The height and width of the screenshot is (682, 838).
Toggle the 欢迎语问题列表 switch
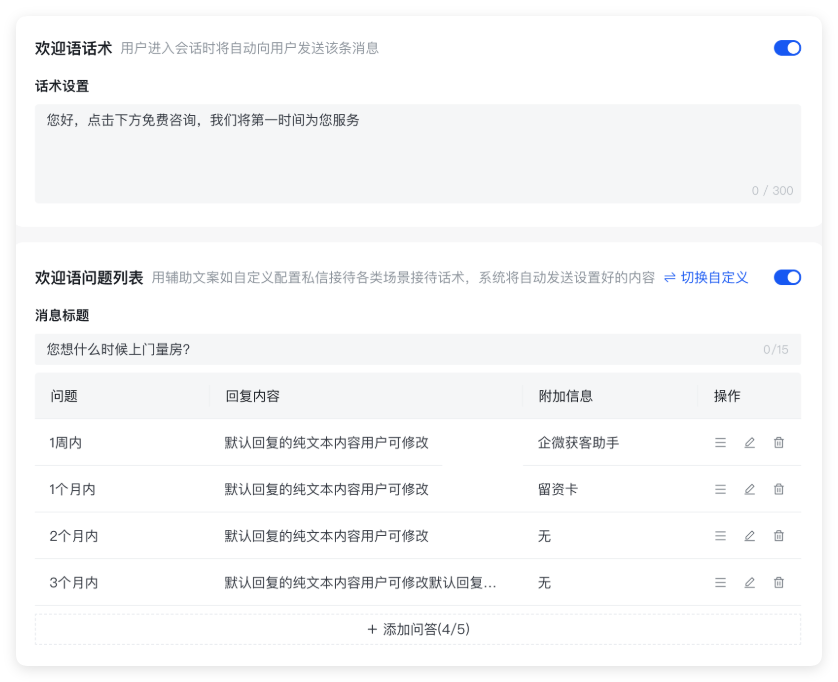coord(787,278)
